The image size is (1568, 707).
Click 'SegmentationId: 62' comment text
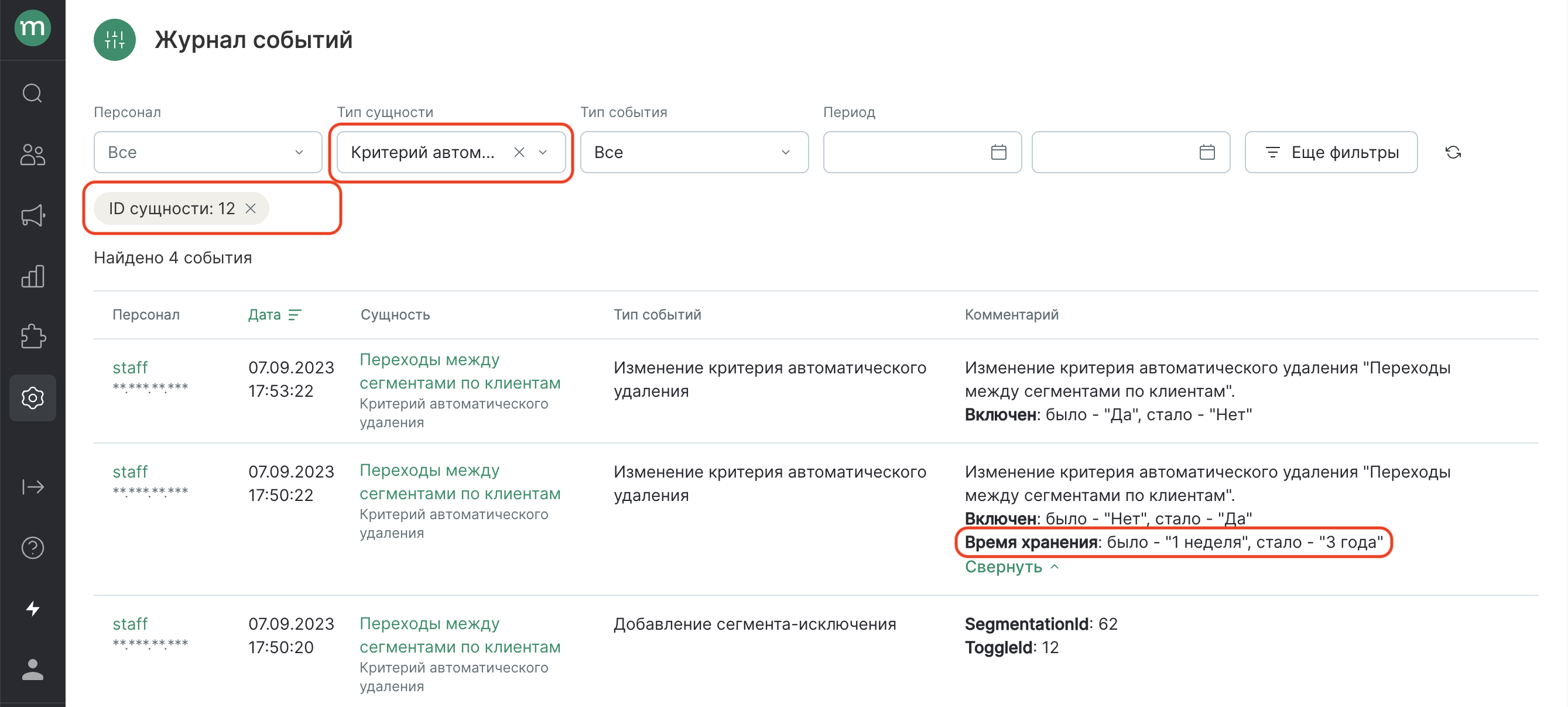tap(1041, 624)
